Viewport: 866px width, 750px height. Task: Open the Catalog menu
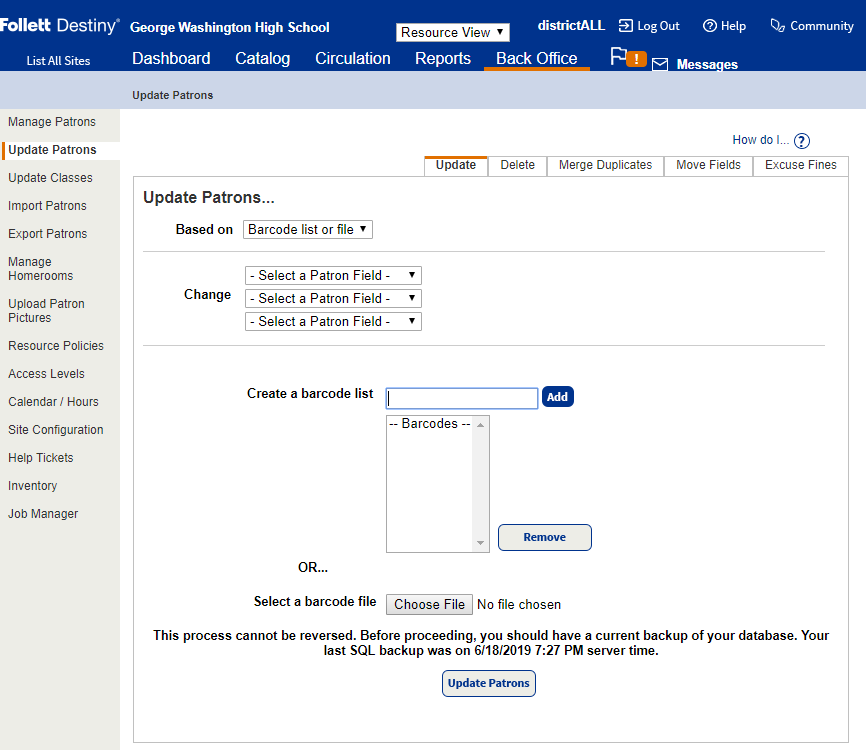pos(262,58)
